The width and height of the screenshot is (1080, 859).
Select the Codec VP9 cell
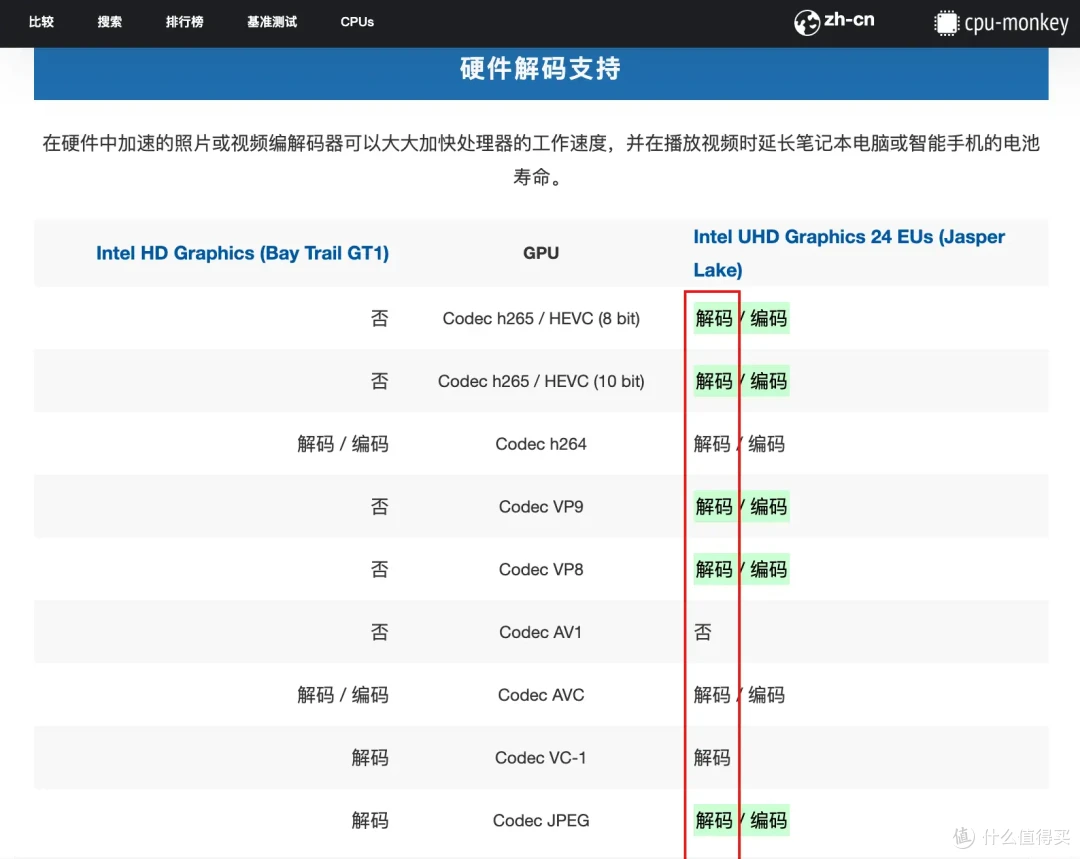[x=541, y=506]
